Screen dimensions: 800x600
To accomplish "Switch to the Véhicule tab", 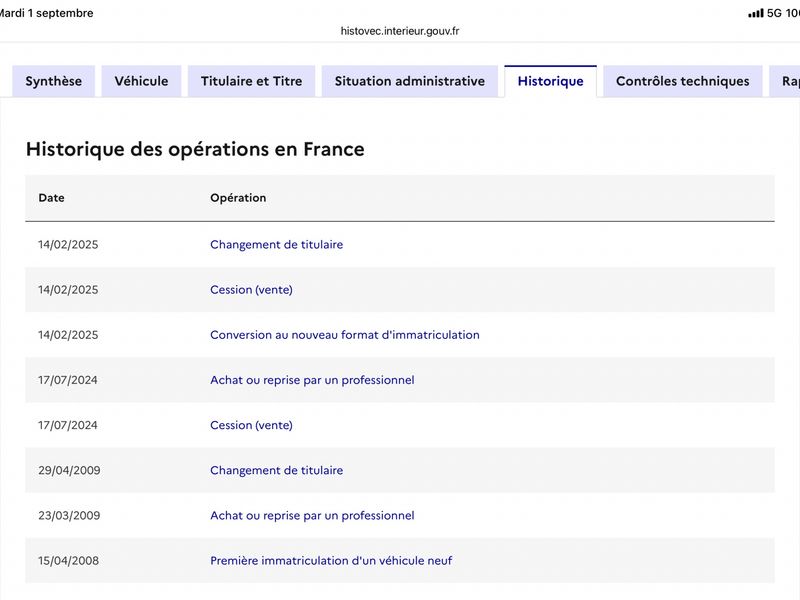I will coord(141,81).
